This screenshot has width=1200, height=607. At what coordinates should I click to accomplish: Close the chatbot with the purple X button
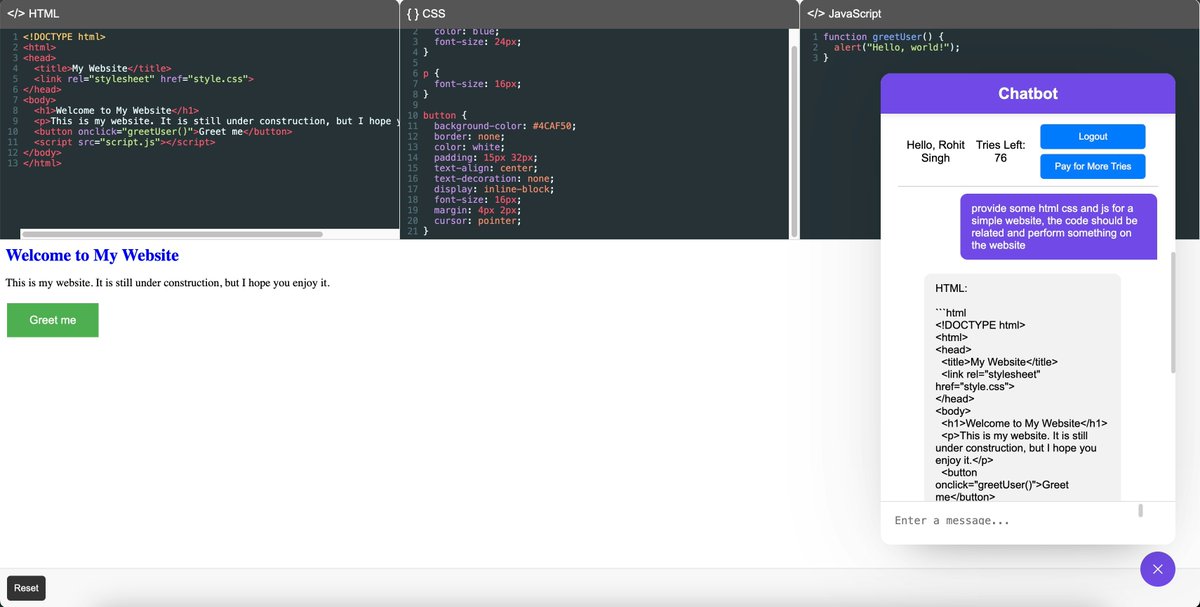point(1157,569)
